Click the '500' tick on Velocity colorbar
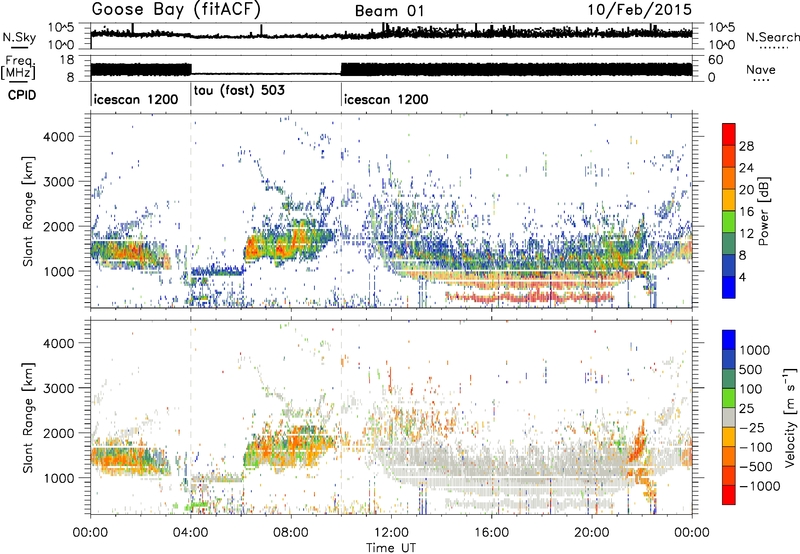The image size is (800, 554). (751, 369)
